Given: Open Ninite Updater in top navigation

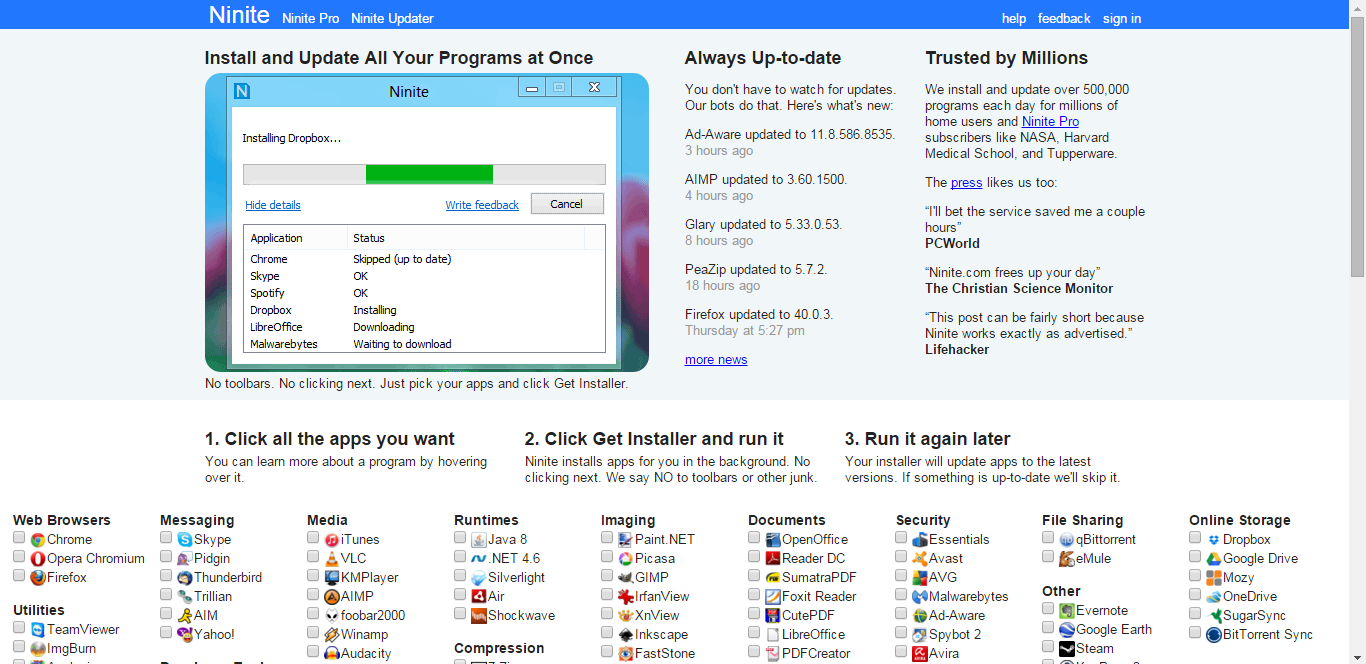Looking at the screenshot, I should click(392, 18).
